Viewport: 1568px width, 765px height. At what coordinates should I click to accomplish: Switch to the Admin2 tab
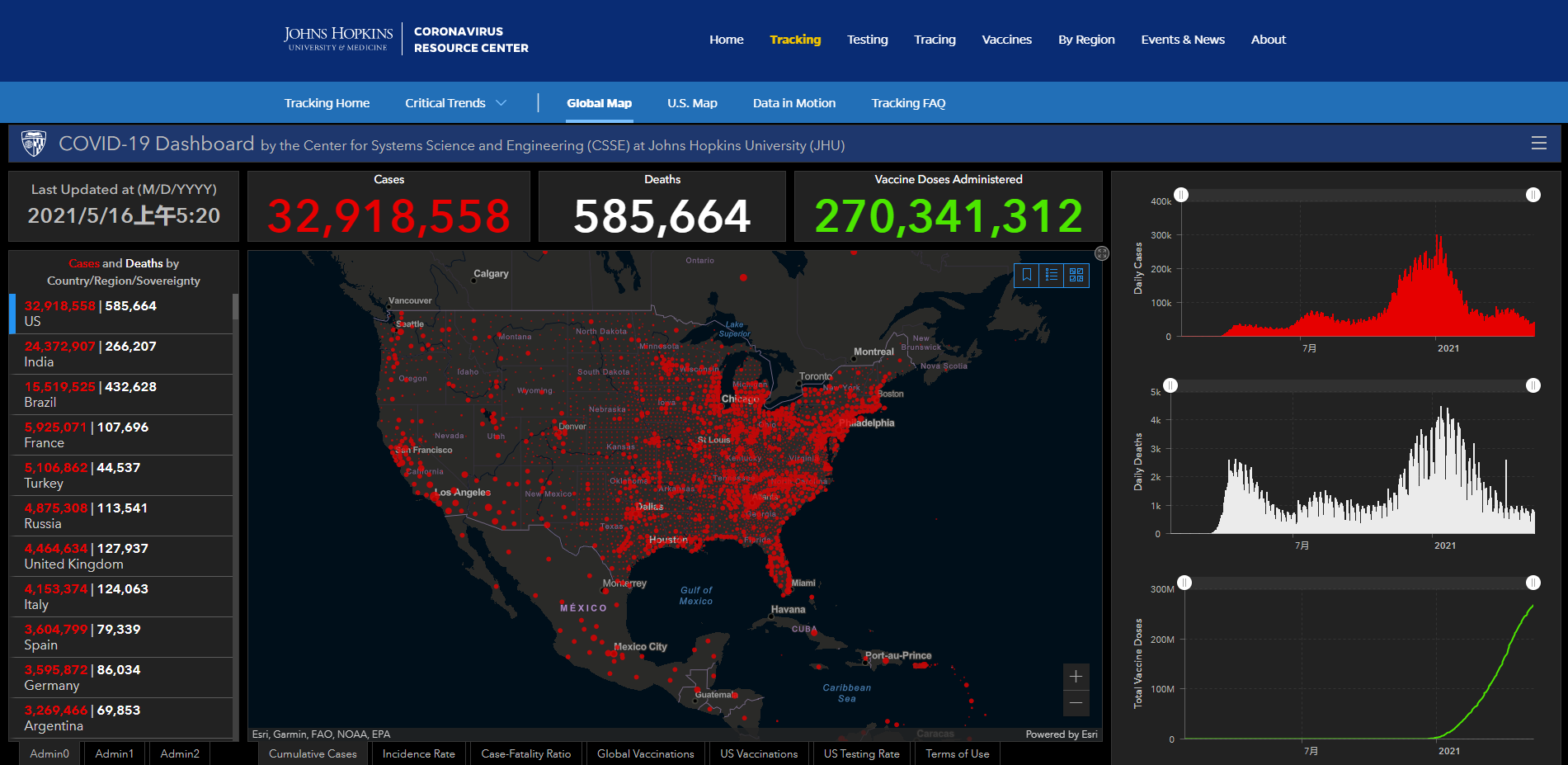click(x=180, y=753)
